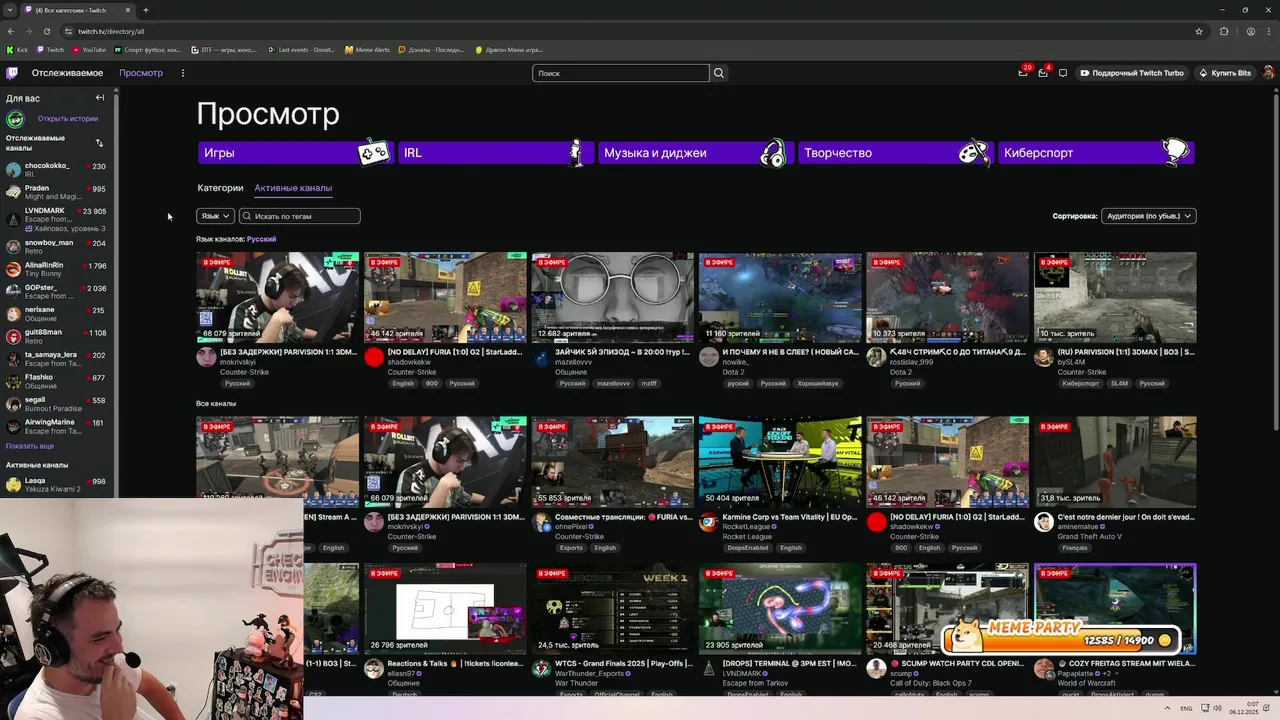This screenshot has height=720, width=1280.
Task: Expand followed channels with 'Показать еще'
Action: coord(30,446)
